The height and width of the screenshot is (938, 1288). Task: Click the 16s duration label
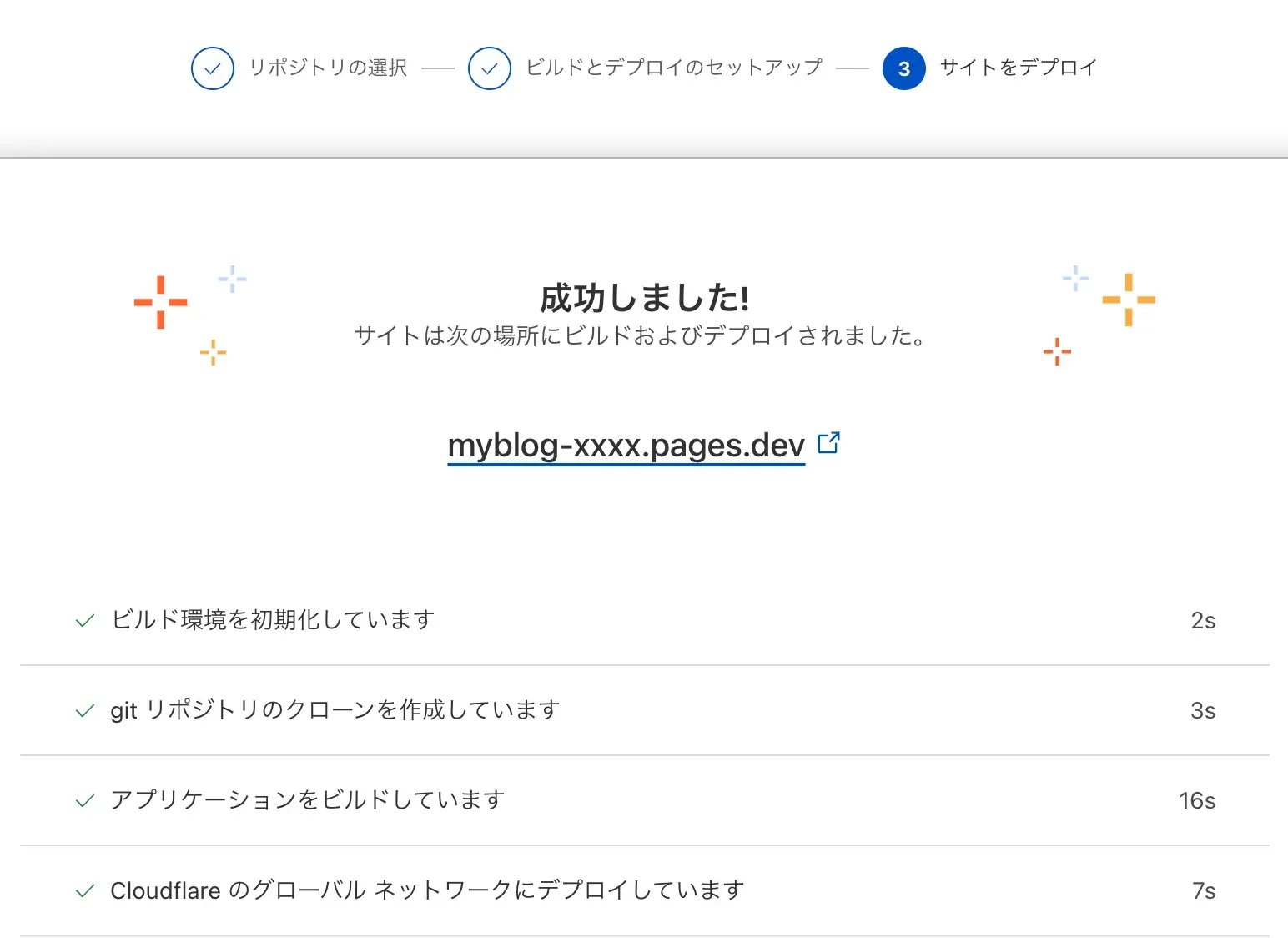point(1196,800)
